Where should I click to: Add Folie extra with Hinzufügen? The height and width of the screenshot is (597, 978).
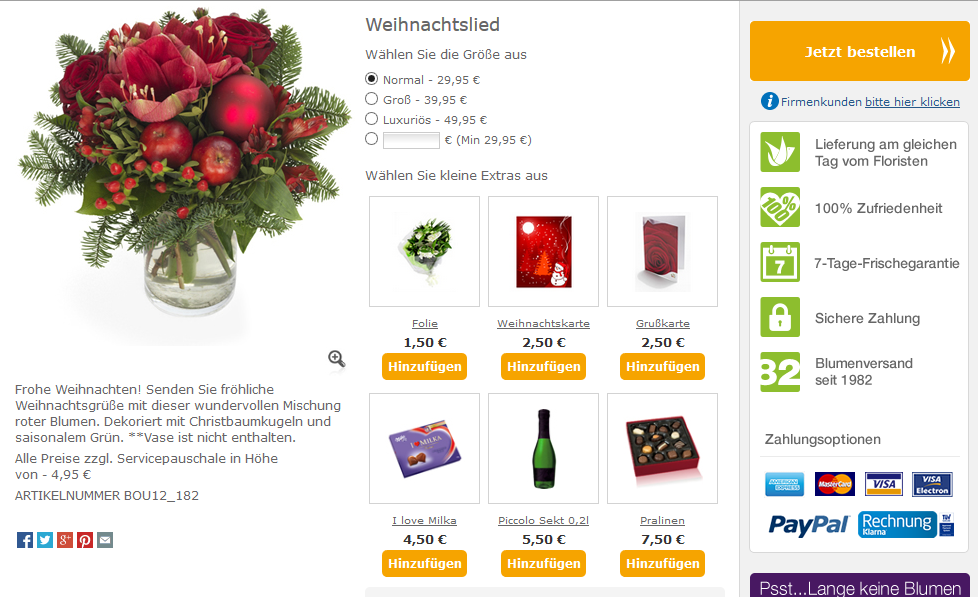(x=424, y=367)
